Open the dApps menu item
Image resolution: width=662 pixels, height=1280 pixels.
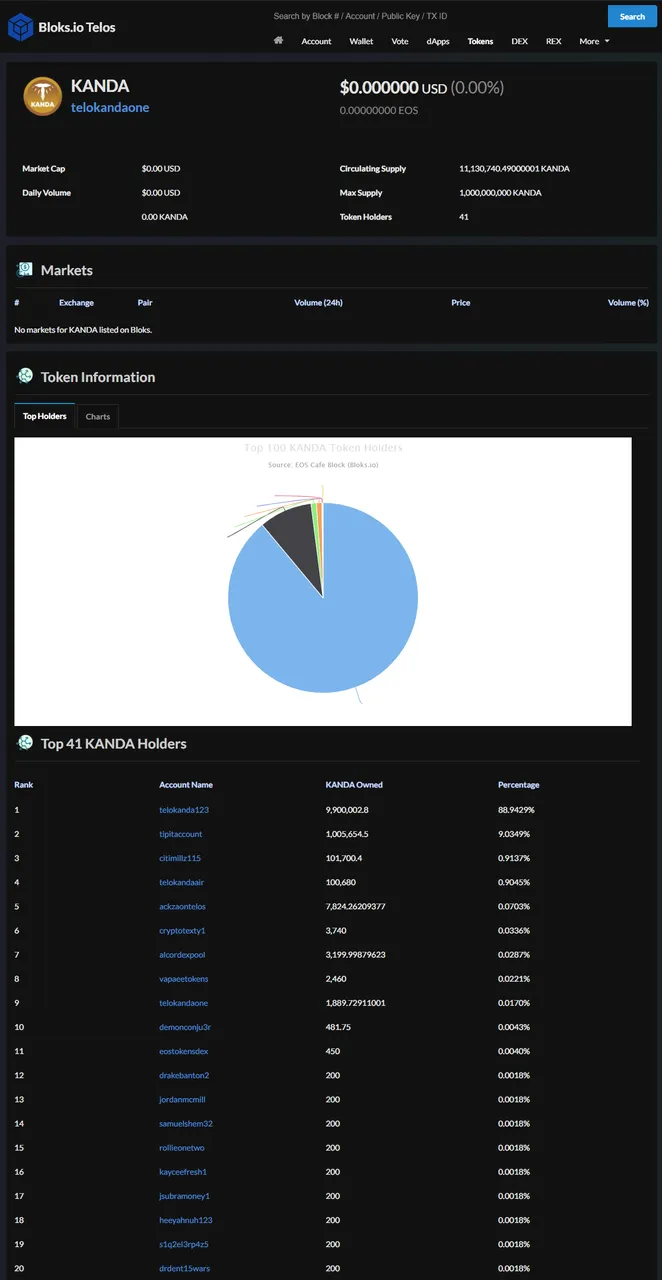(x=438, y=41)
